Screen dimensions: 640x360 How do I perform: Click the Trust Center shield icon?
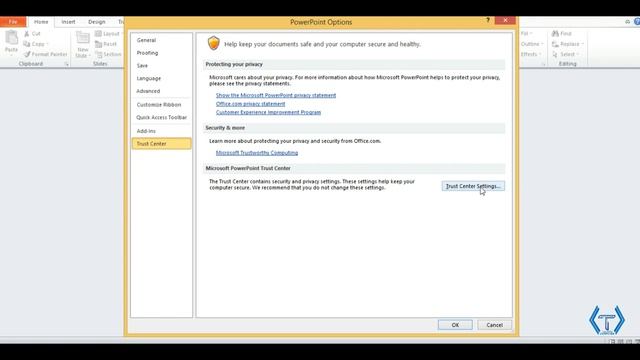pos(214,43)
